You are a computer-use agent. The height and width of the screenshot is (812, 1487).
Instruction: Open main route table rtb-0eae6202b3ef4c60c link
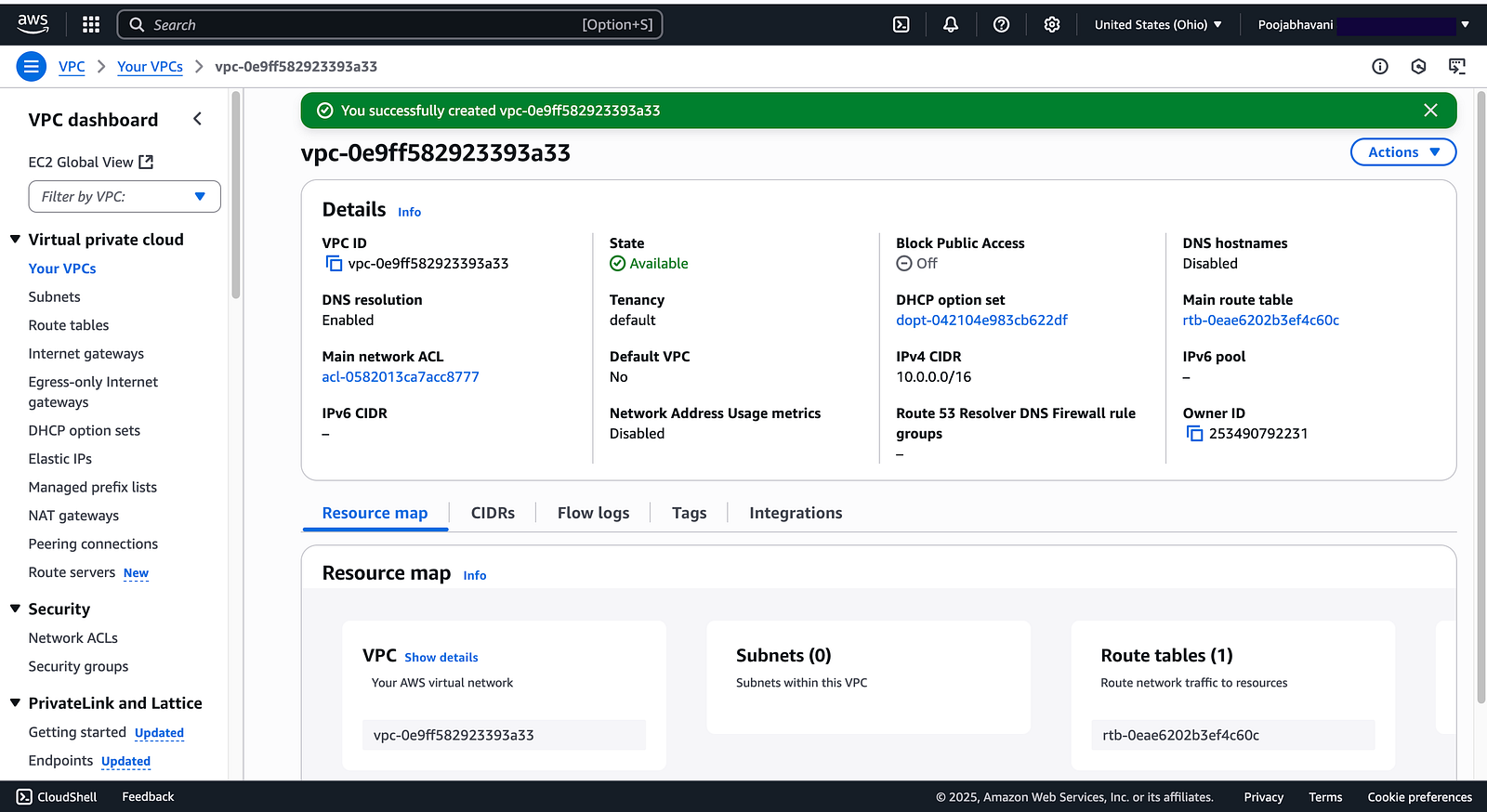1261,321
